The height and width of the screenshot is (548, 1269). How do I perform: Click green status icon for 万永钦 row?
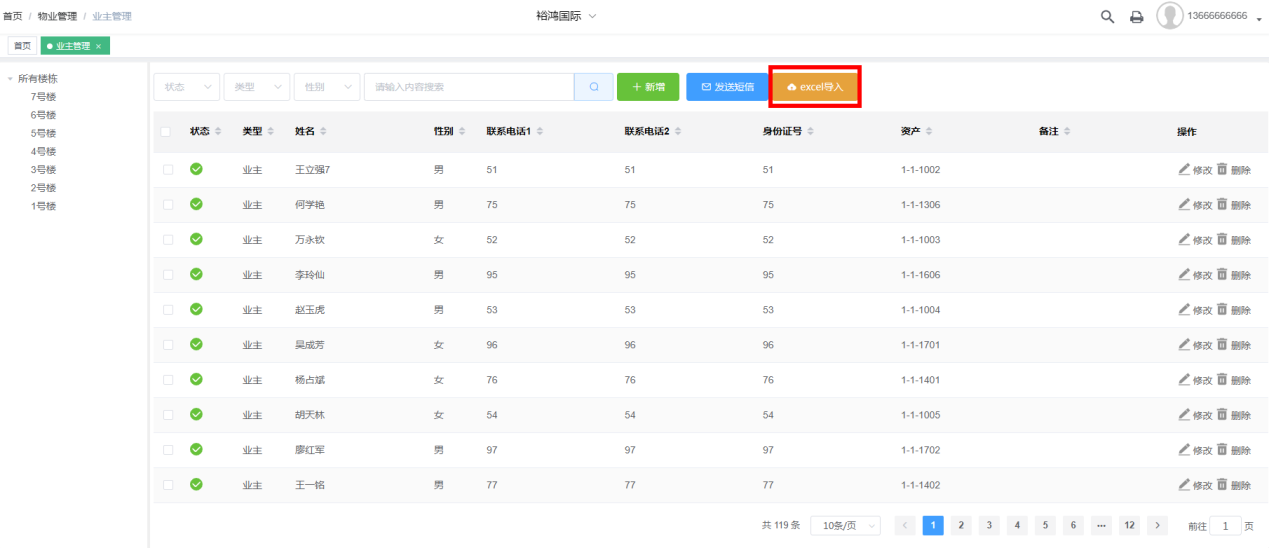click(197, 240)
